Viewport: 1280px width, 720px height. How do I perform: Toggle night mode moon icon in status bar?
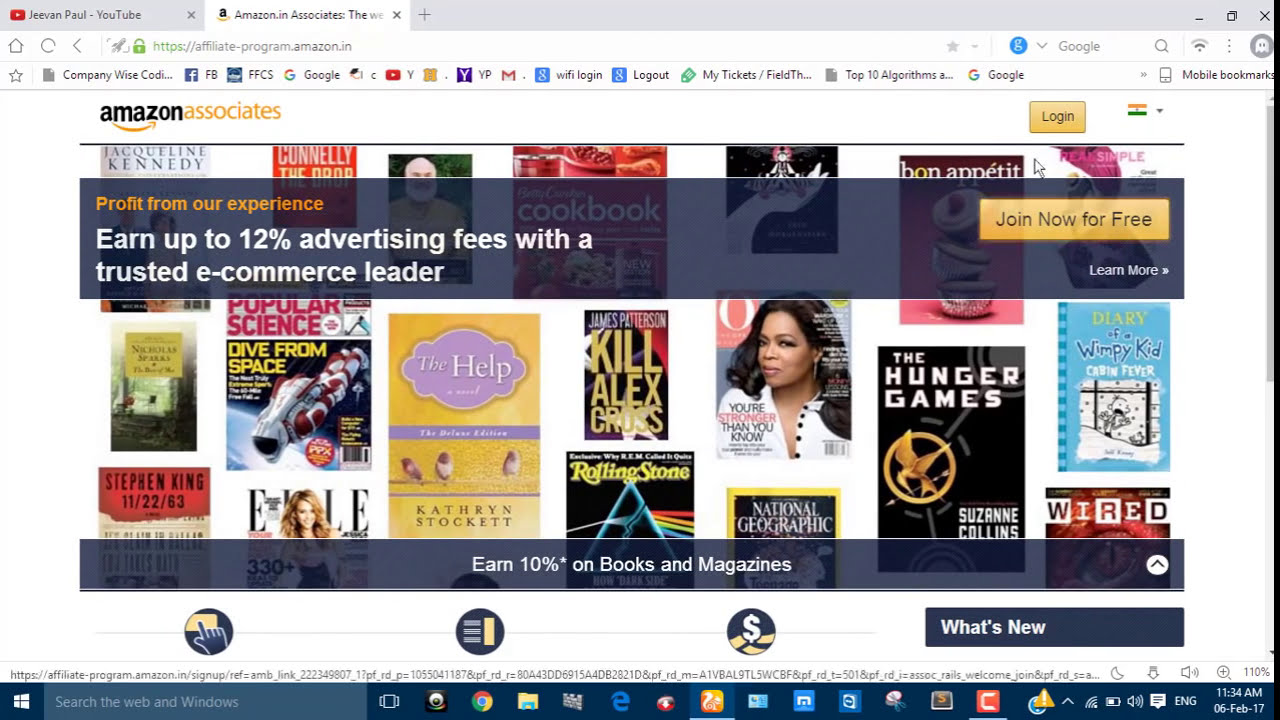coord(1117,673)
